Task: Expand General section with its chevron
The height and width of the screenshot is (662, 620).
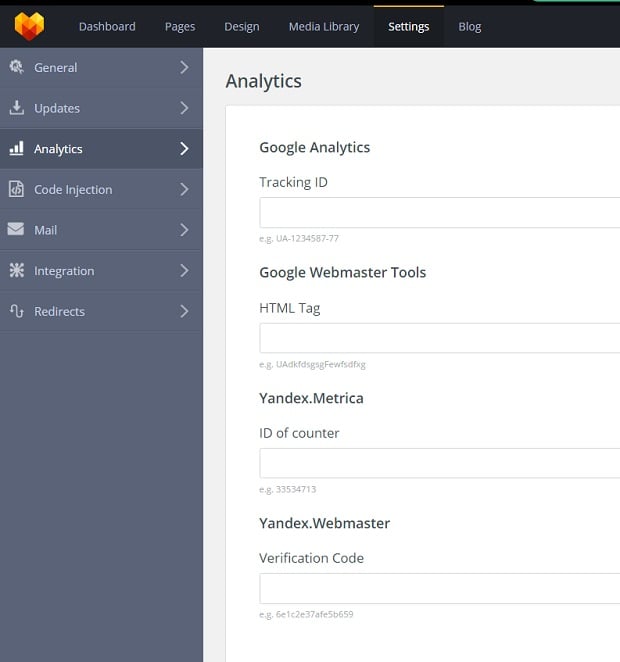Action: tap(184, 67)
